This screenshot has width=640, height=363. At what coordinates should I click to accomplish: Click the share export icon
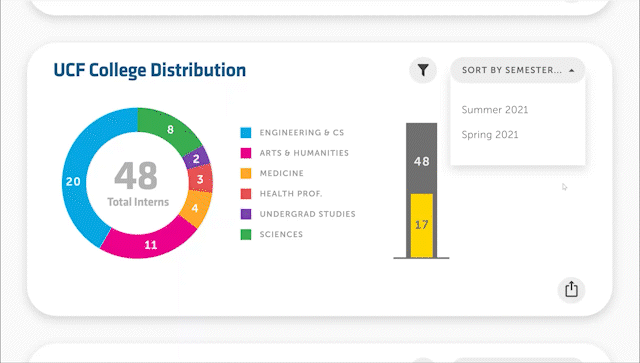(571, 290)
